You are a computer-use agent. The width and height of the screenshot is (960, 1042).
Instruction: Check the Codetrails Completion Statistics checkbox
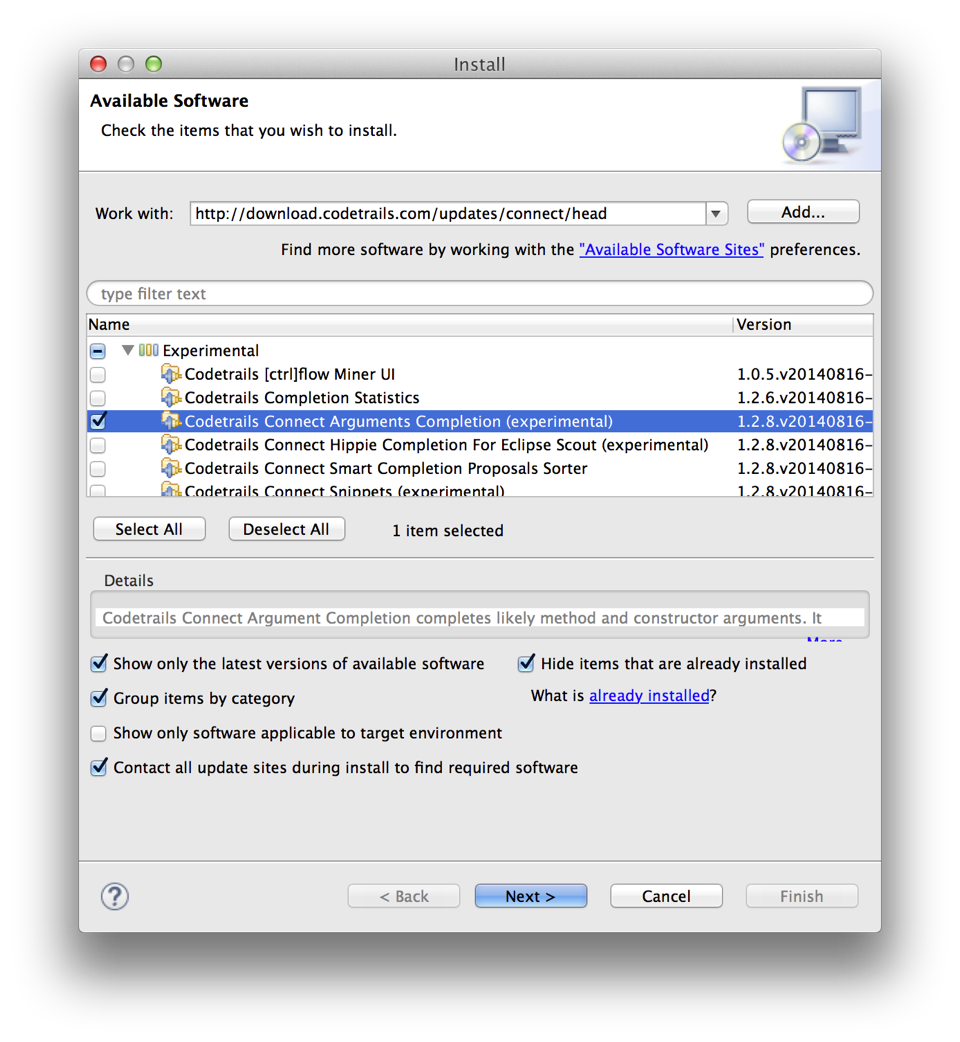tap(98, 398)
